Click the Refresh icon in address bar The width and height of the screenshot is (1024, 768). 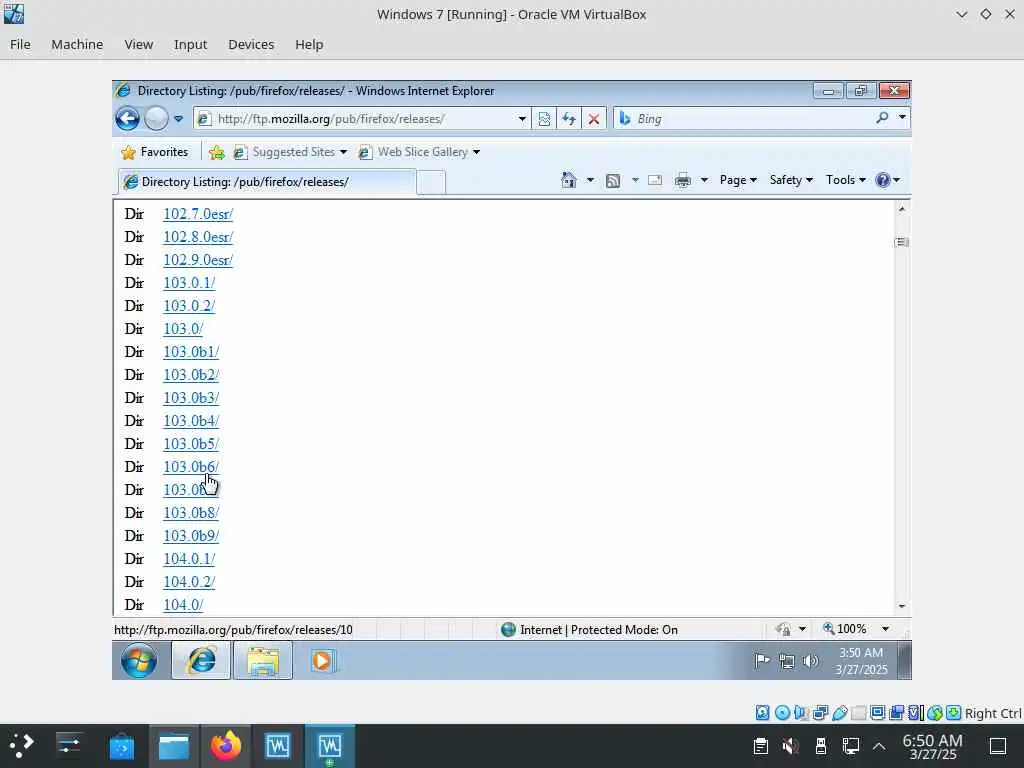coord(569,119)
